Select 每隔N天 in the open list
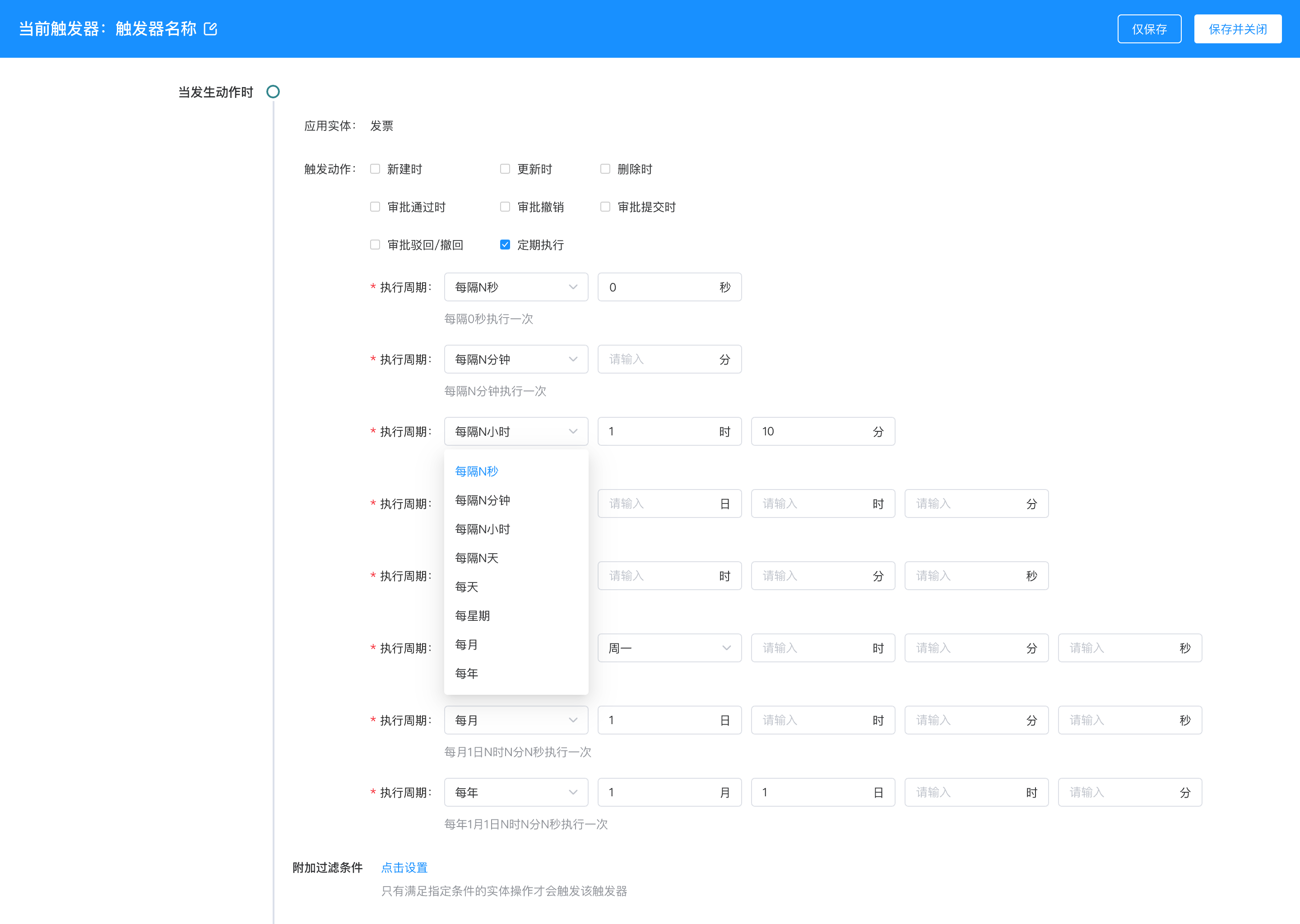 tap(476, 558)
